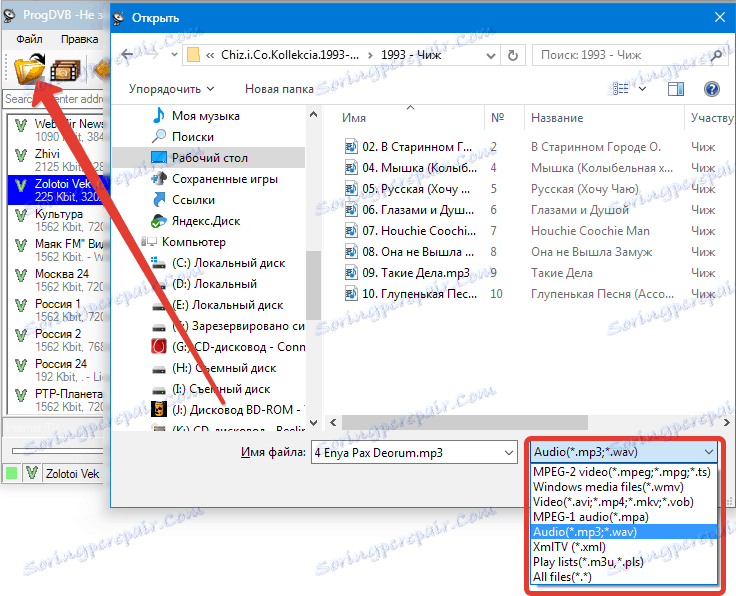Select Компьютер in navigation tree

tap(193, 242)
